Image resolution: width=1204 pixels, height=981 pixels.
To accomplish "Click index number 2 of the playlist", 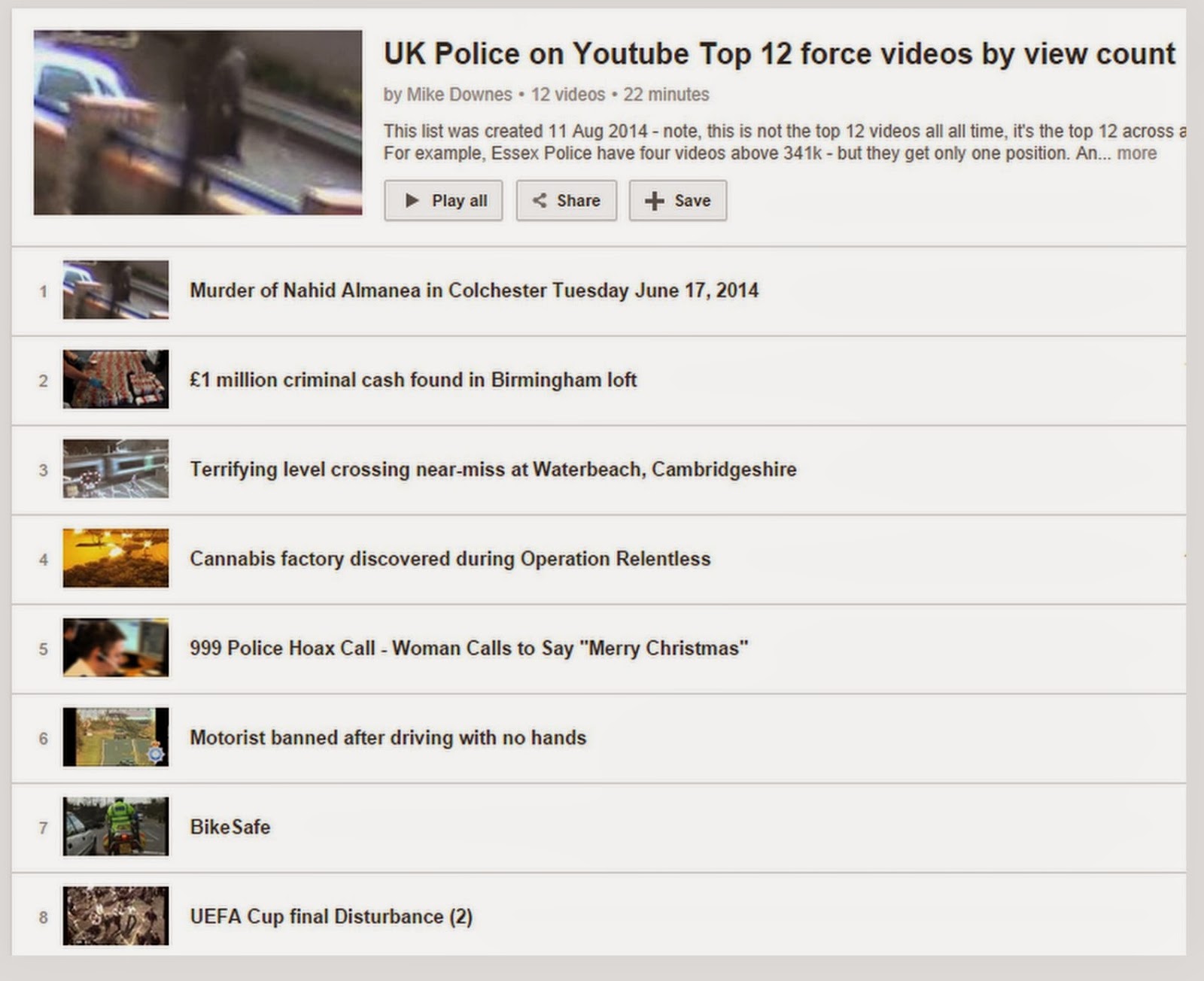I will tap(44, 381).
